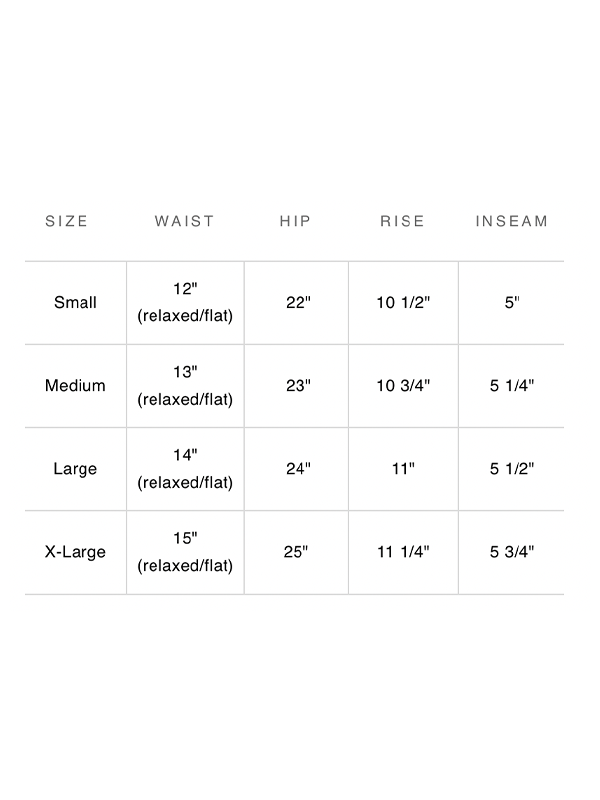
Task: Click the WAIST column header
Action: pyautogui.click(x=185, y=221)
